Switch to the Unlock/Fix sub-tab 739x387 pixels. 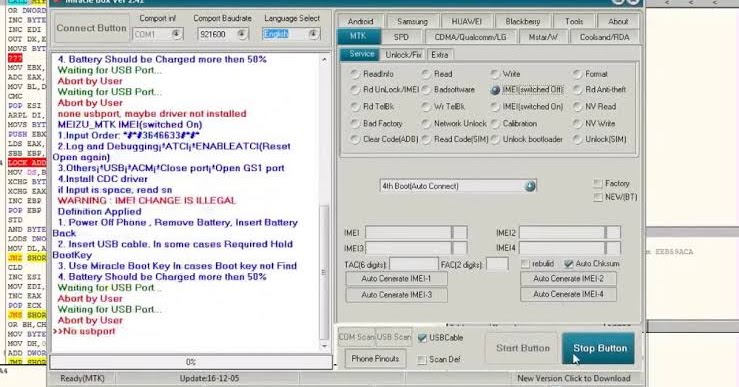coord(403,55)
